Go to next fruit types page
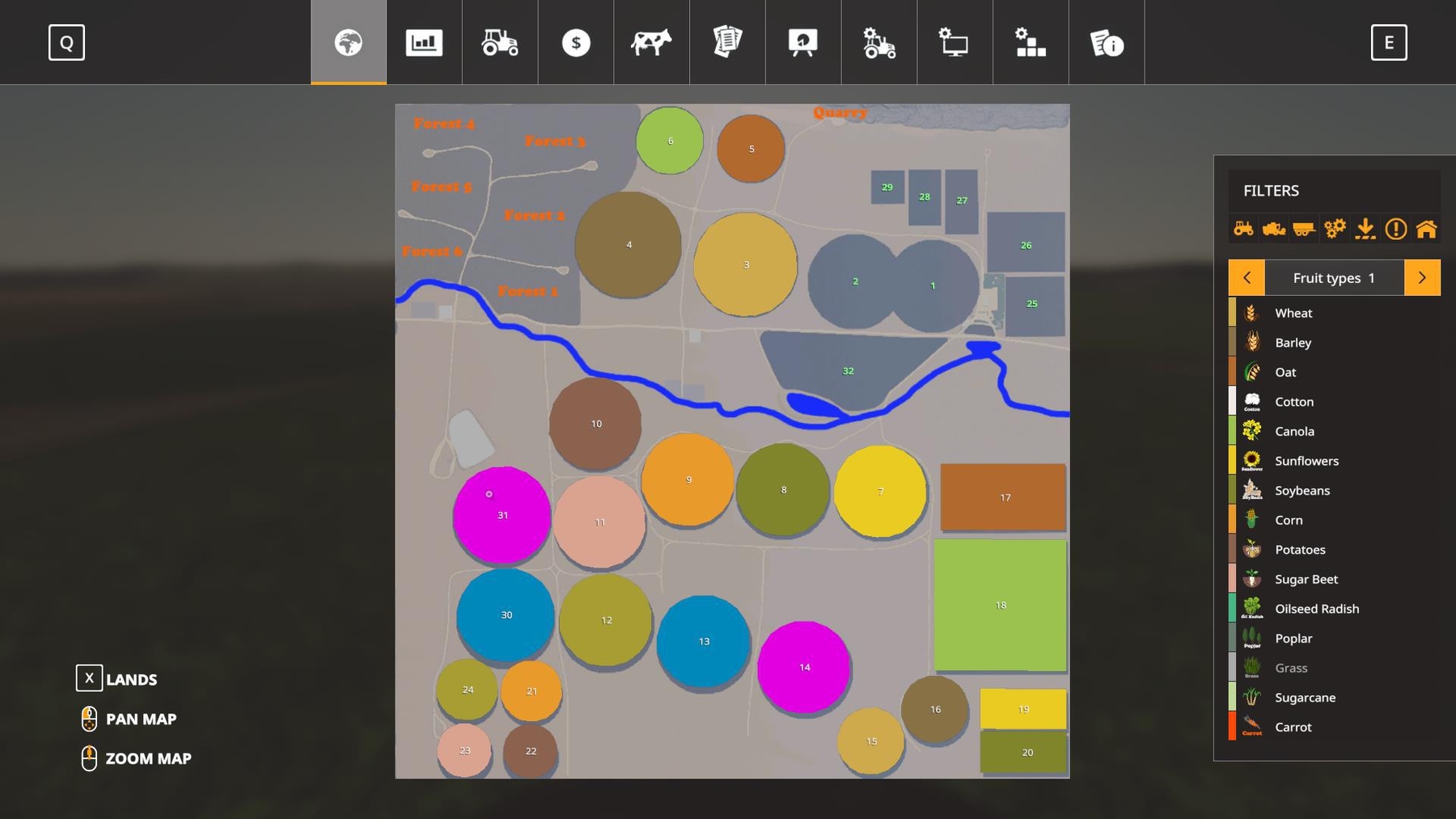 click(1422, 277)
